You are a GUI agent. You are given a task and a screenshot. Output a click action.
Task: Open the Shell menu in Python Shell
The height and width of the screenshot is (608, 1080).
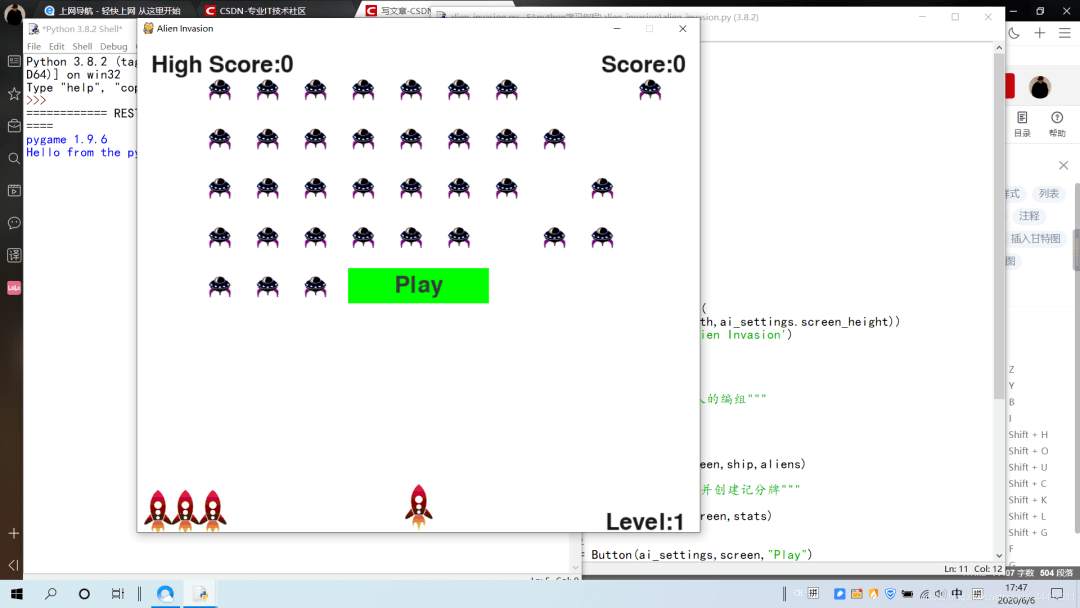82,46
